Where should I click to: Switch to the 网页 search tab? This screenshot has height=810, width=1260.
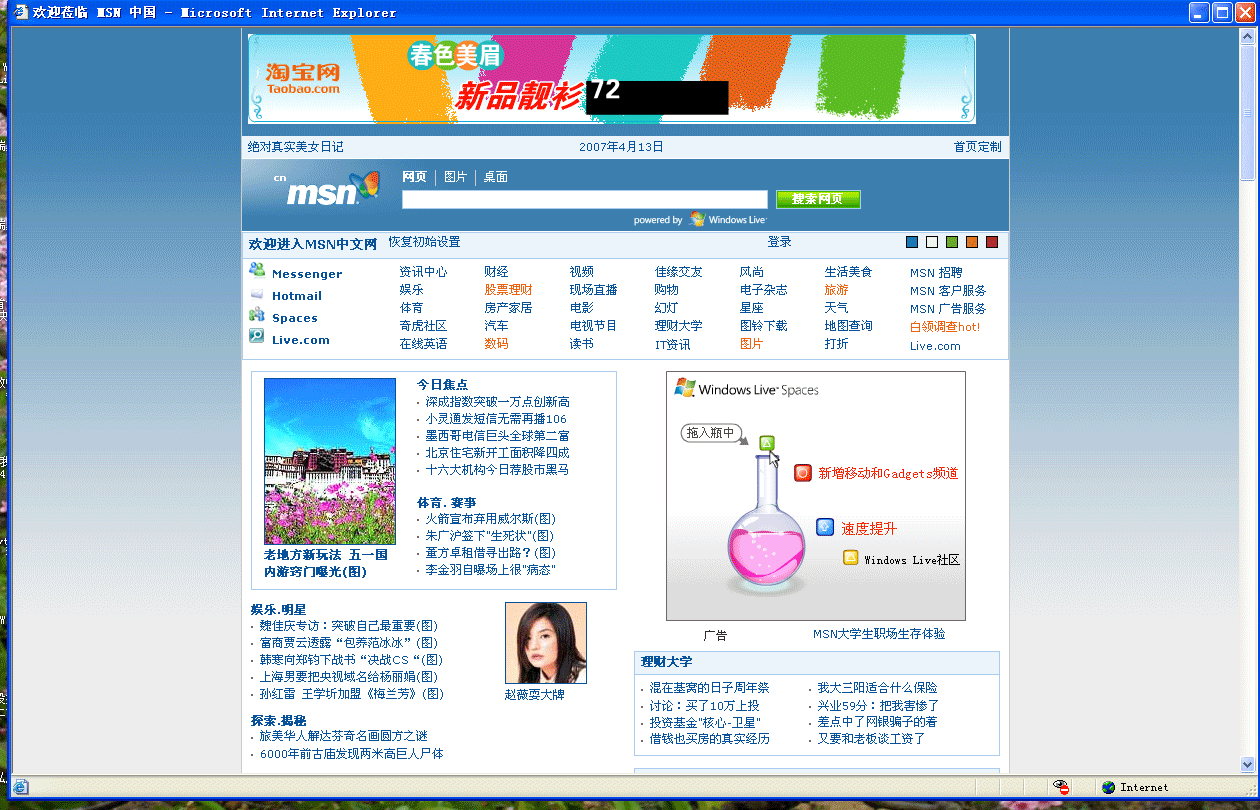pyautogui.click(x=414, y=177)
